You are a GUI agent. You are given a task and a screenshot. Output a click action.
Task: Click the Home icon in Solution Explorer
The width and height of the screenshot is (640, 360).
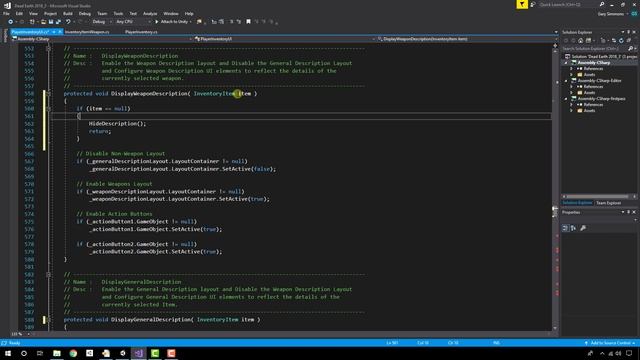pyautogui.click(x=581, y=40)
